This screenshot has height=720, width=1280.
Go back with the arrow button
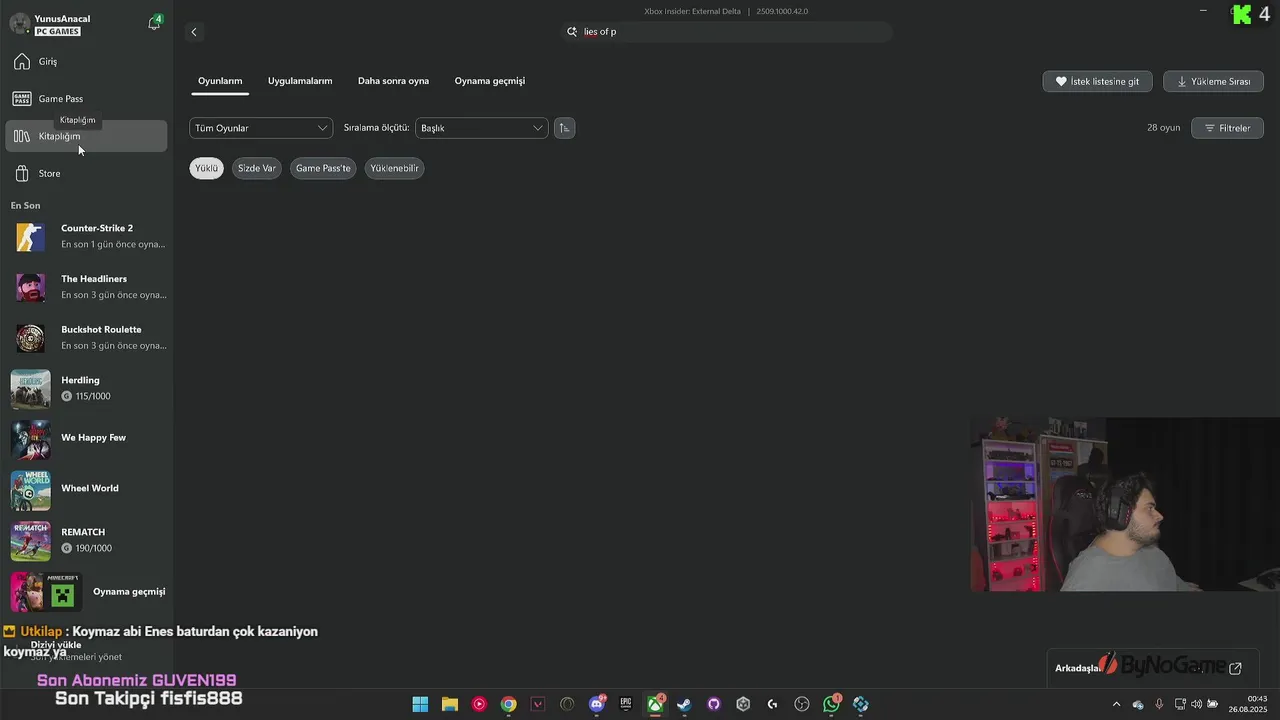[194, 32]
